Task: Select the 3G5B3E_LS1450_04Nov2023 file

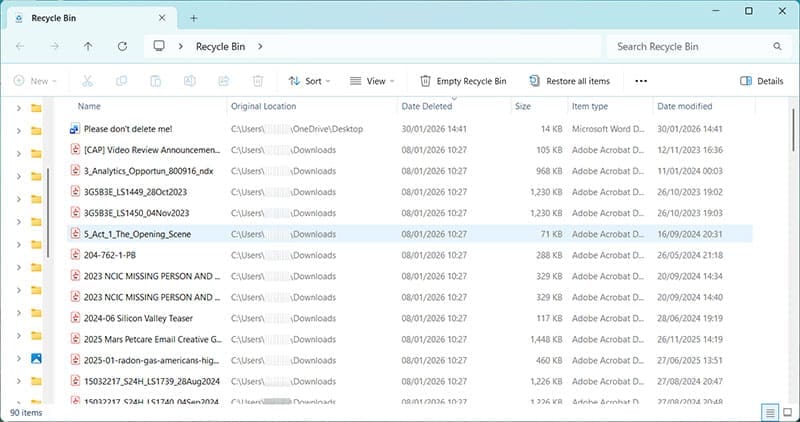Action: [x=136, y=213]
